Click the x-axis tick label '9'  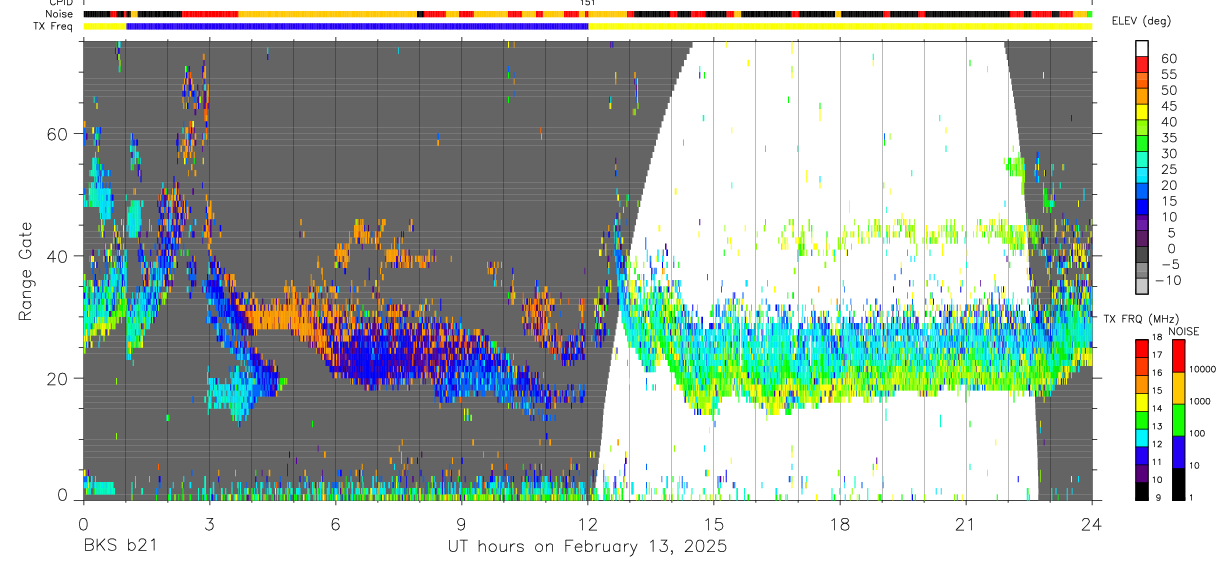(x=461, y=523)
